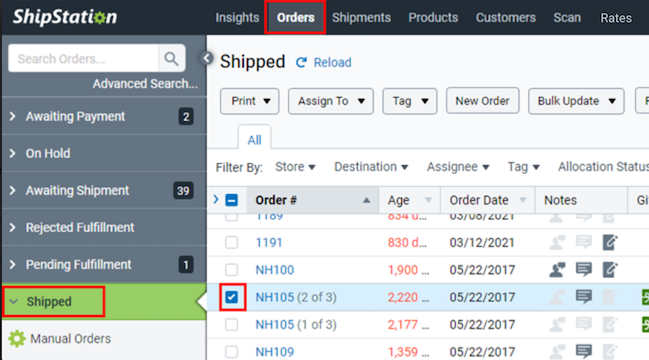Check the box for order NH100
The image size is (649, 360).
(232, 270)
